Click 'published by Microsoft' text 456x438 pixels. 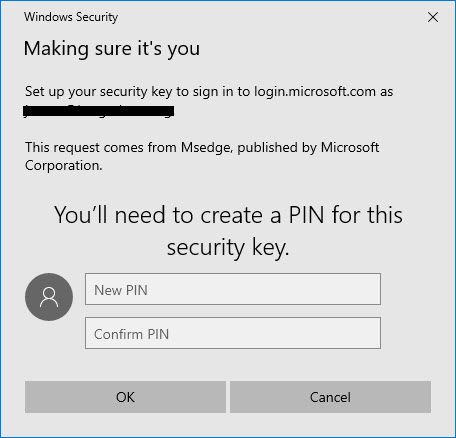tap(308, 147)
